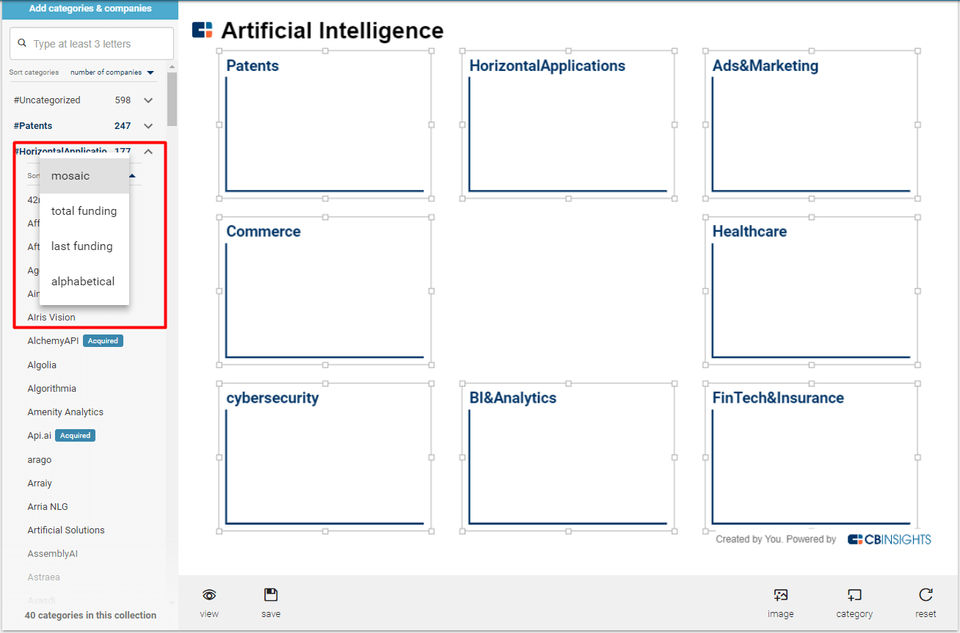Click the image export icon

[781, 594]
